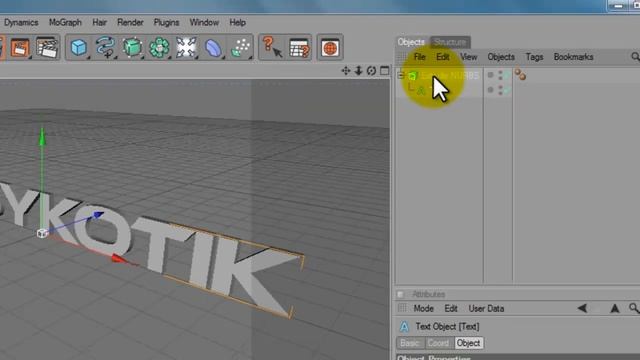Toggle Extrude NURBS layer gray dot

[x=491, y=75]
